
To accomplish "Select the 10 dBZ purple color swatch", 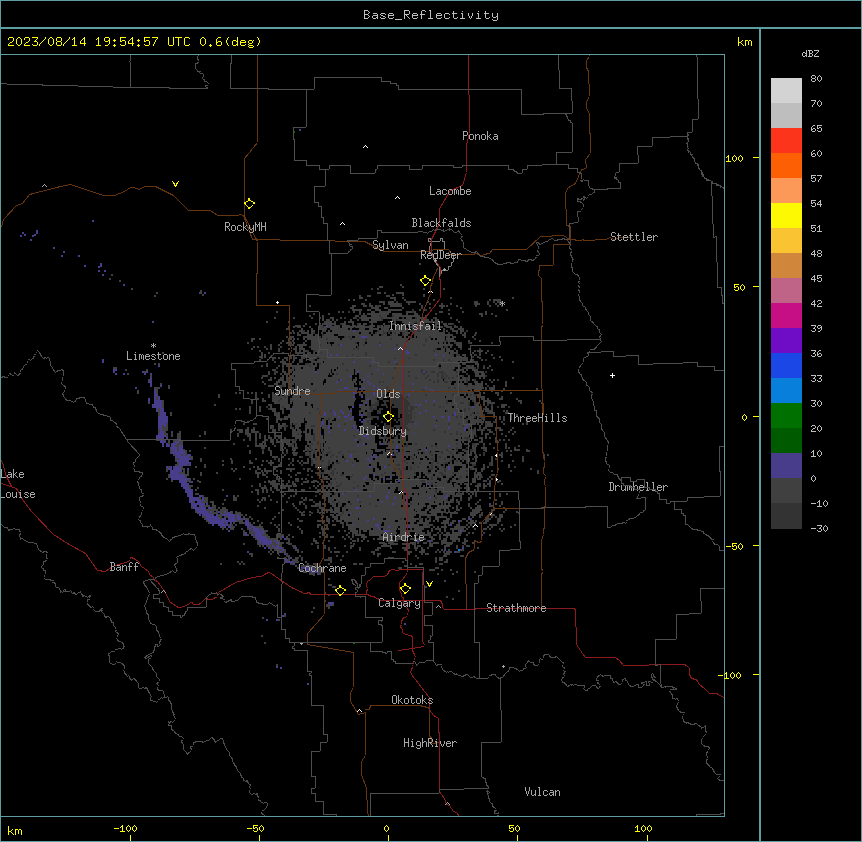I will [x=786, y=466].
